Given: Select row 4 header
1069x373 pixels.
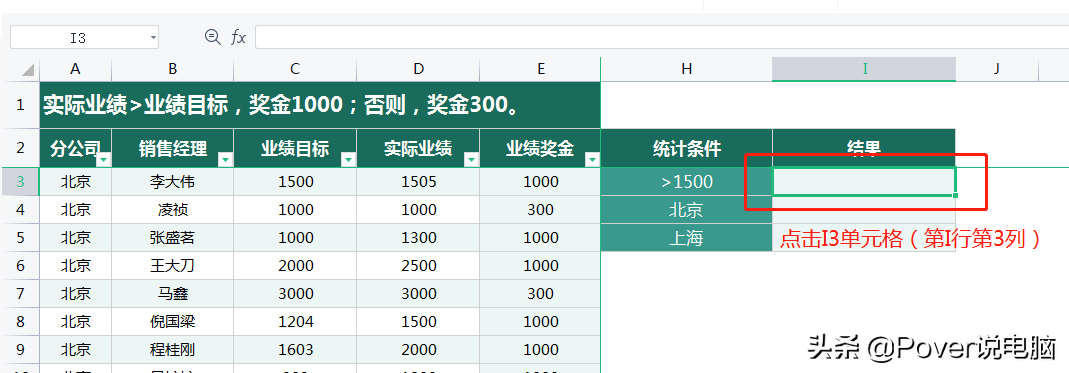Looking at the screenshot, I should [x=20, y=210].
